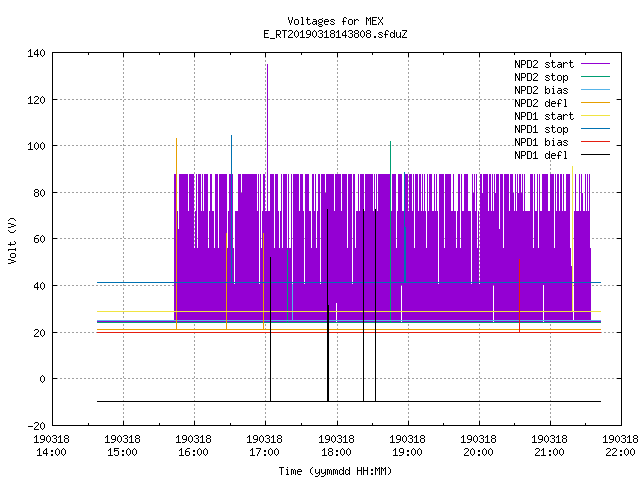Click the 'NPD1 bias' legend label
The image size is (640, 480).
pyautogui.click(x=541, y=142)
